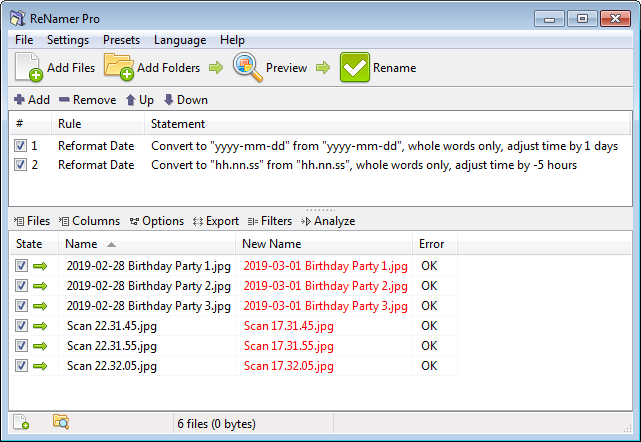
Task: Select new name 2019-03-01 Birthday Party 1.jpg
Action: click(x=325, y=266)
